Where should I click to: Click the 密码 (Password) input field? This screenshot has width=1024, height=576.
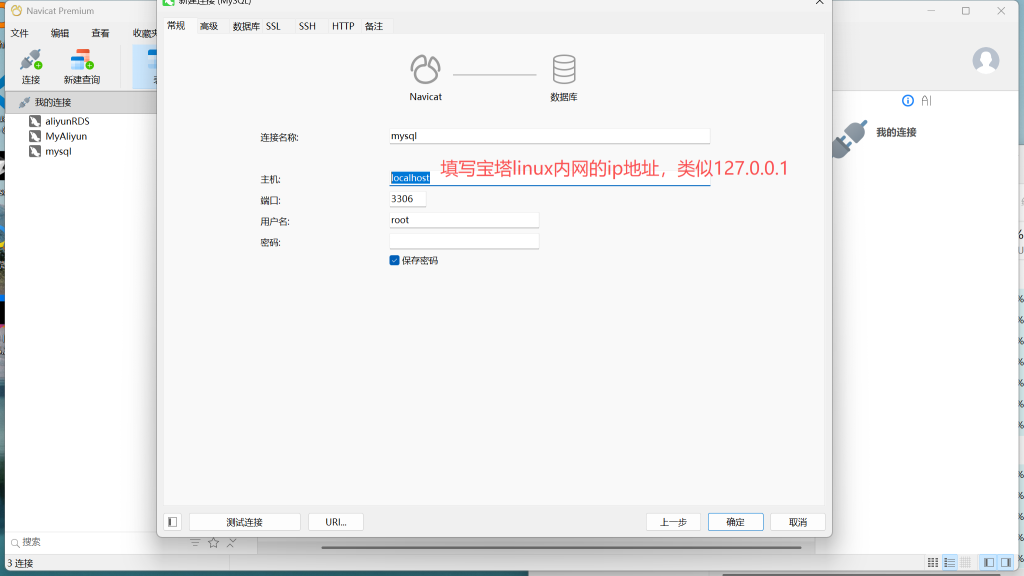464,241
